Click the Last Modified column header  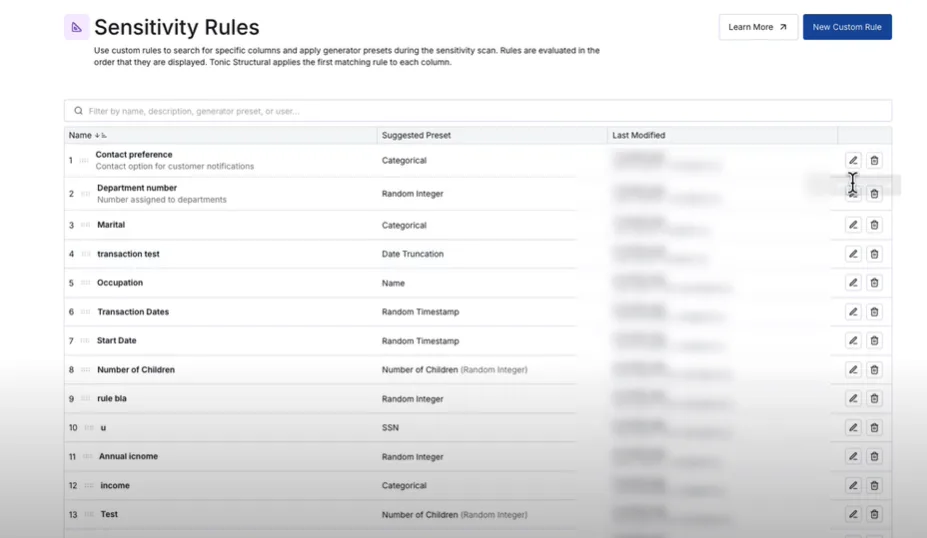click(x=638, y=135)
